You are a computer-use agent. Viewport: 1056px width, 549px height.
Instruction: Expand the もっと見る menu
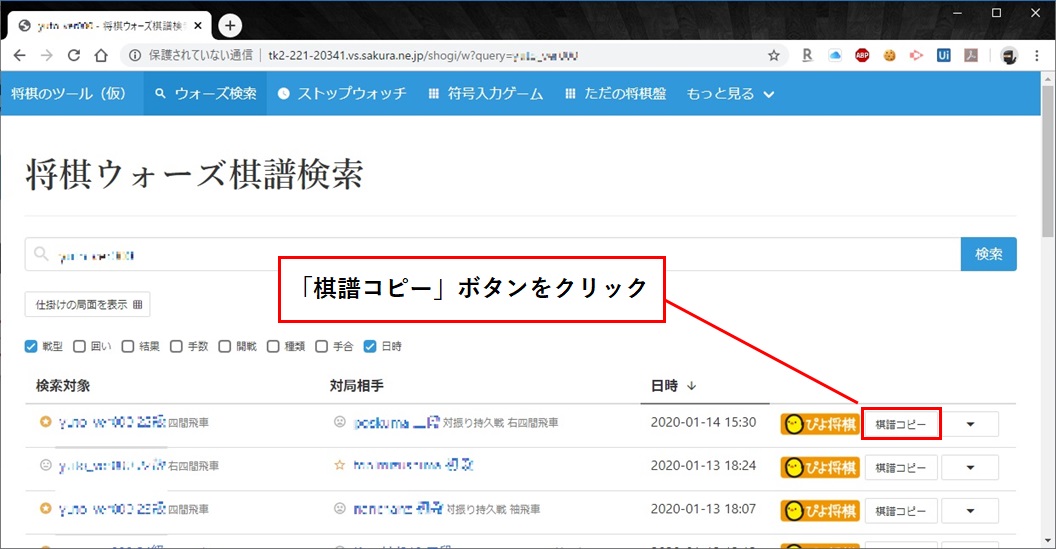730,94
